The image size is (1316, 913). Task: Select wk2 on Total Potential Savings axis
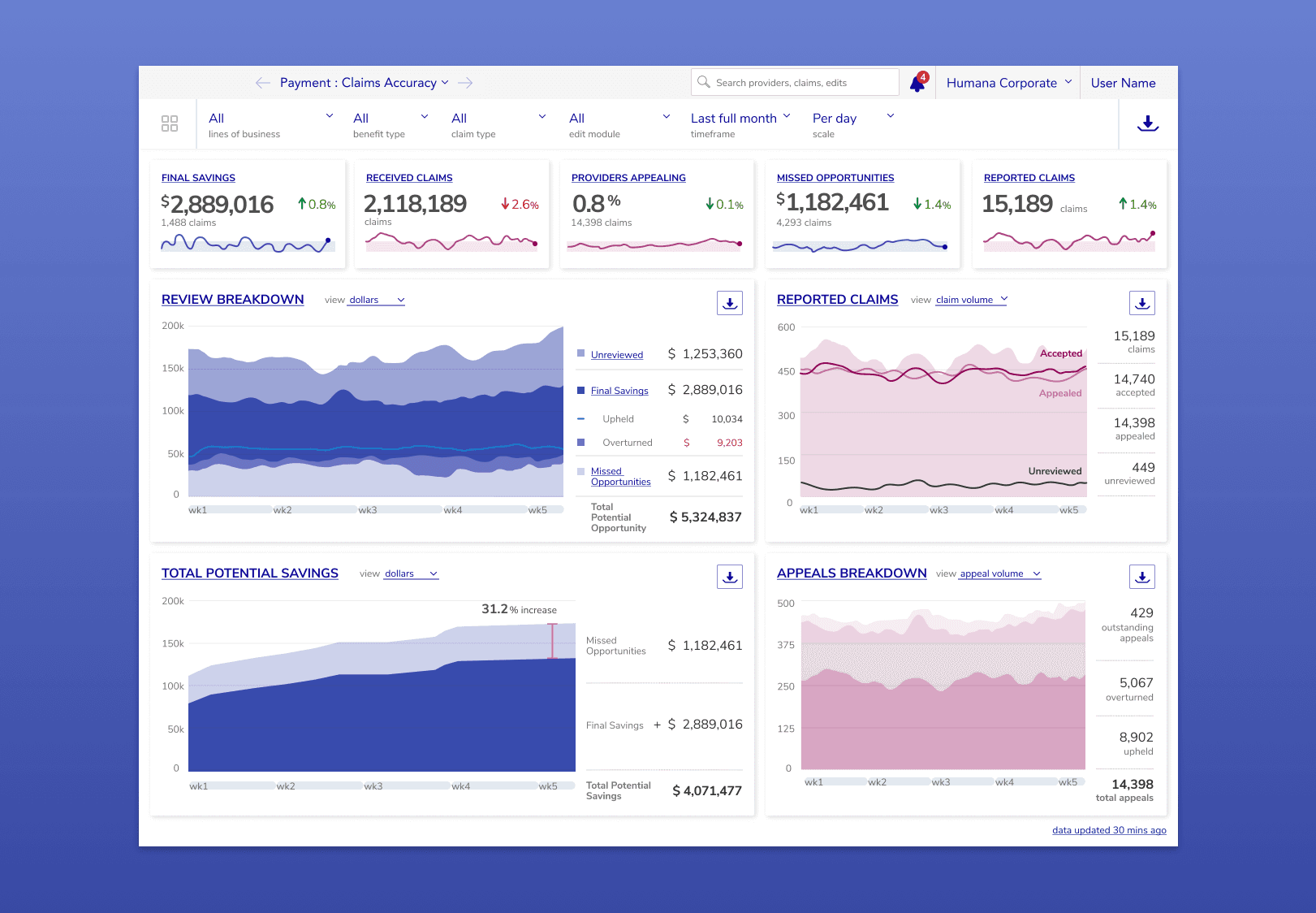(x=286, y=786)
